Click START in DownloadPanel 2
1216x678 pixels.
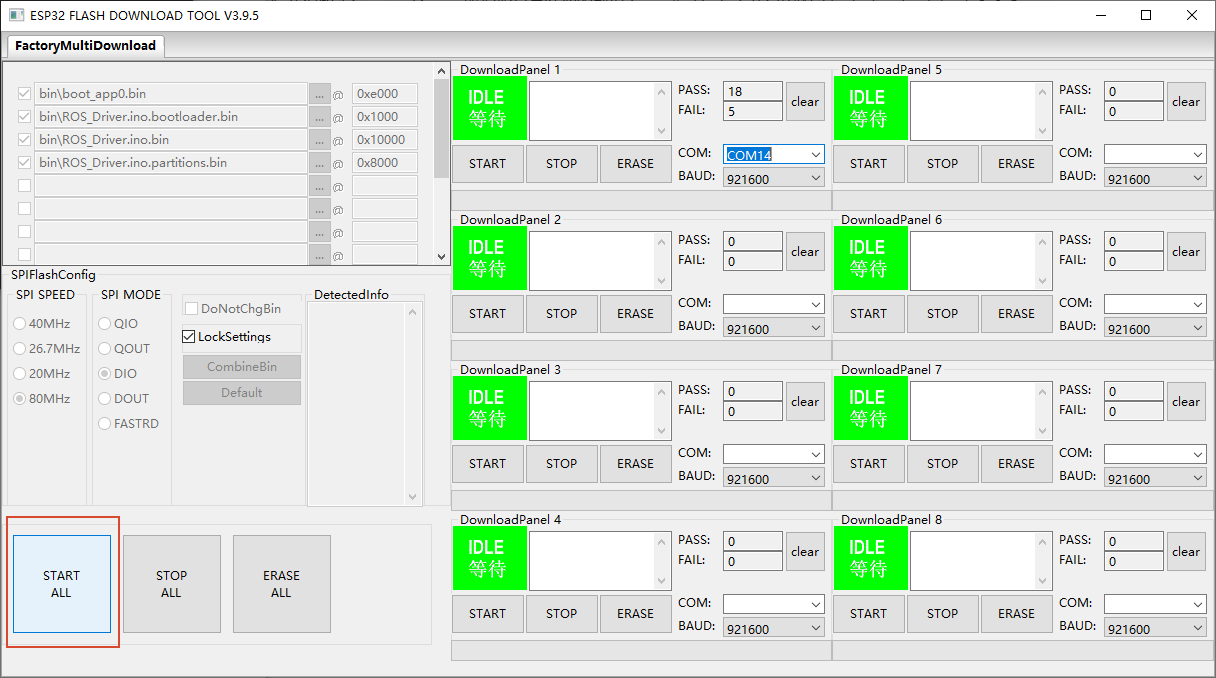[x=487, y=314]
